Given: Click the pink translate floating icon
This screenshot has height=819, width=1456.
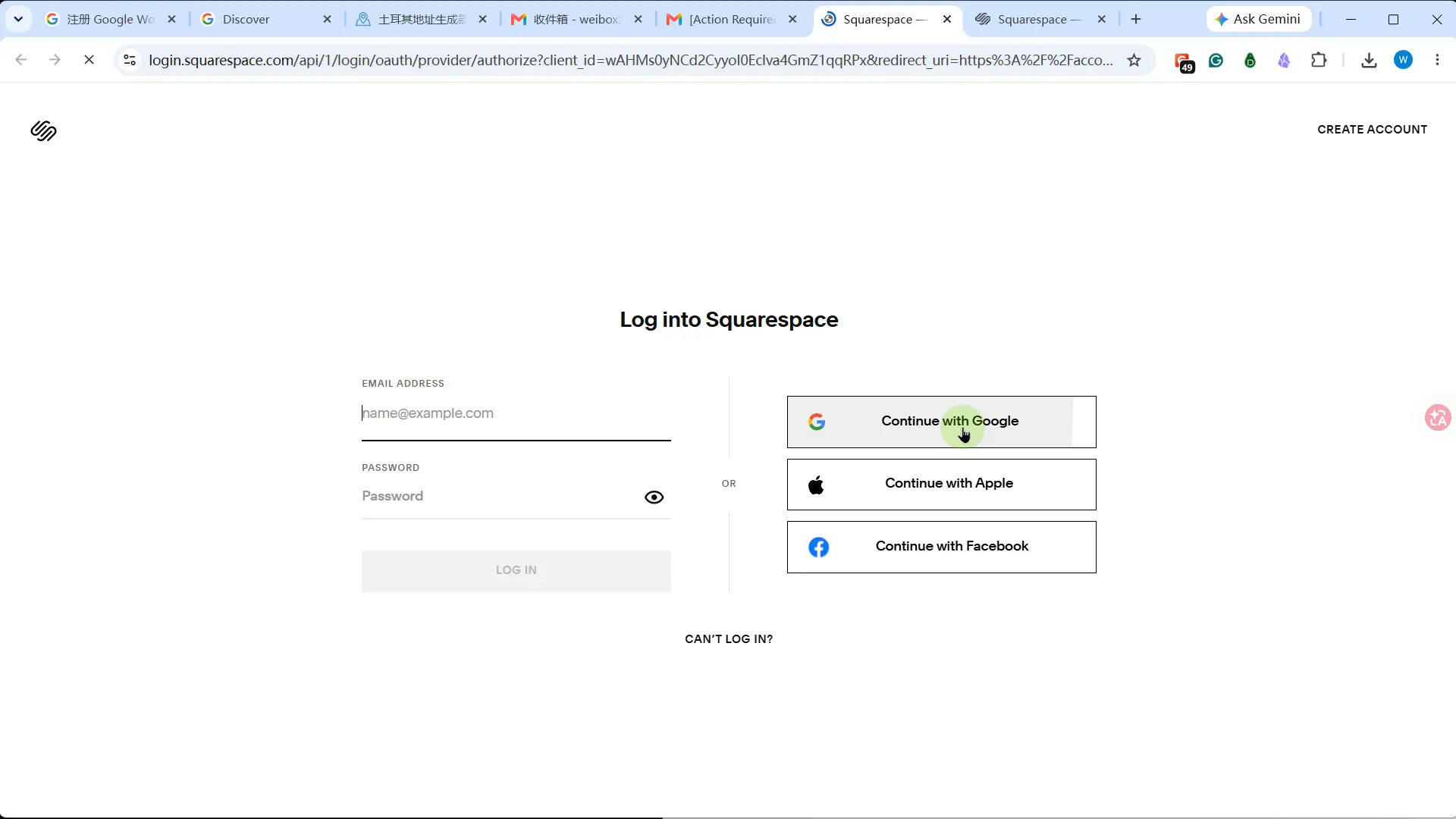Looking at the screenshot, I should (1438, 417).
